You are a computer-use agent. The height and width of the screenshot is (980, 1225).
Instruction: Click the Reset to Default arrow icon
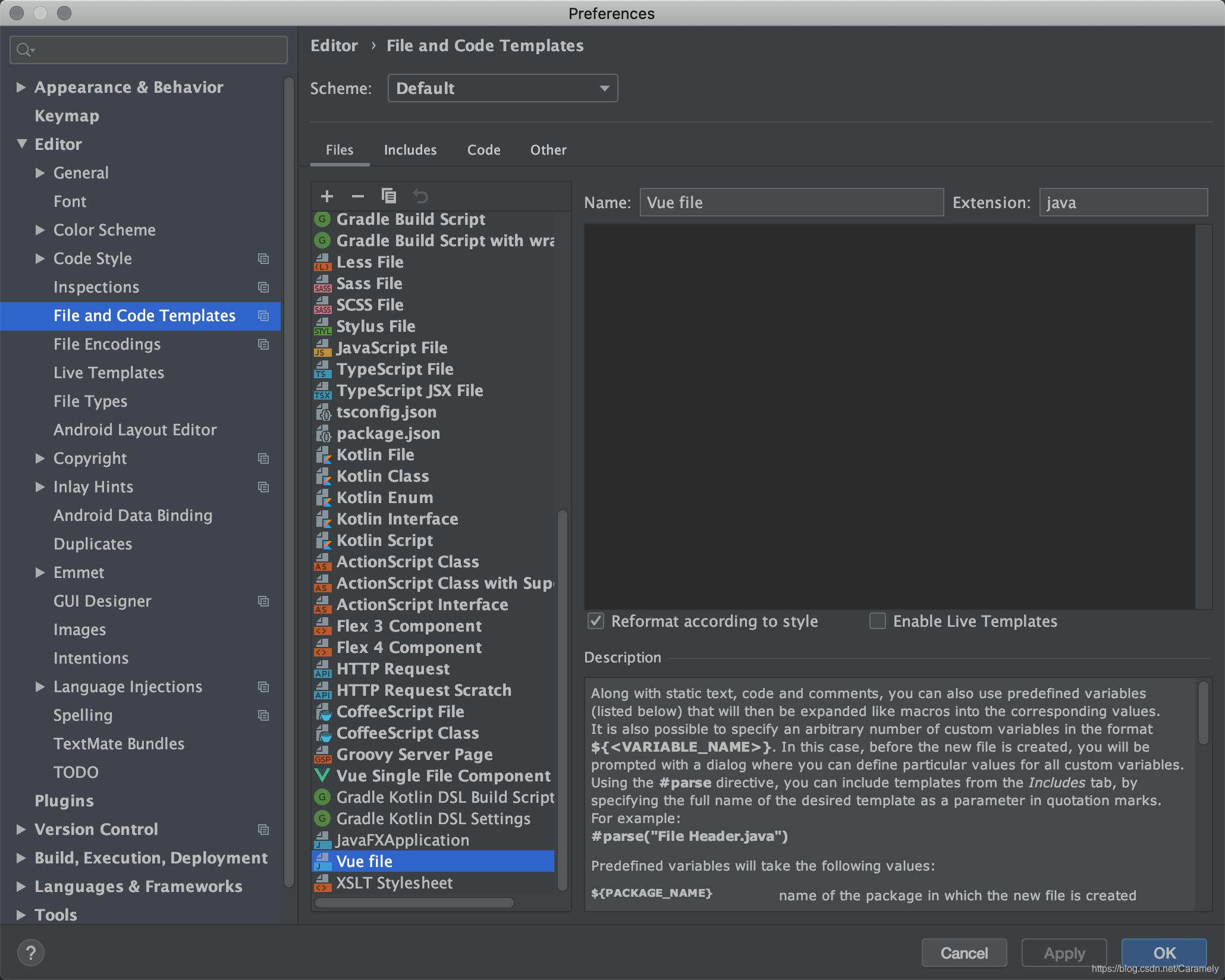point(420,196)
